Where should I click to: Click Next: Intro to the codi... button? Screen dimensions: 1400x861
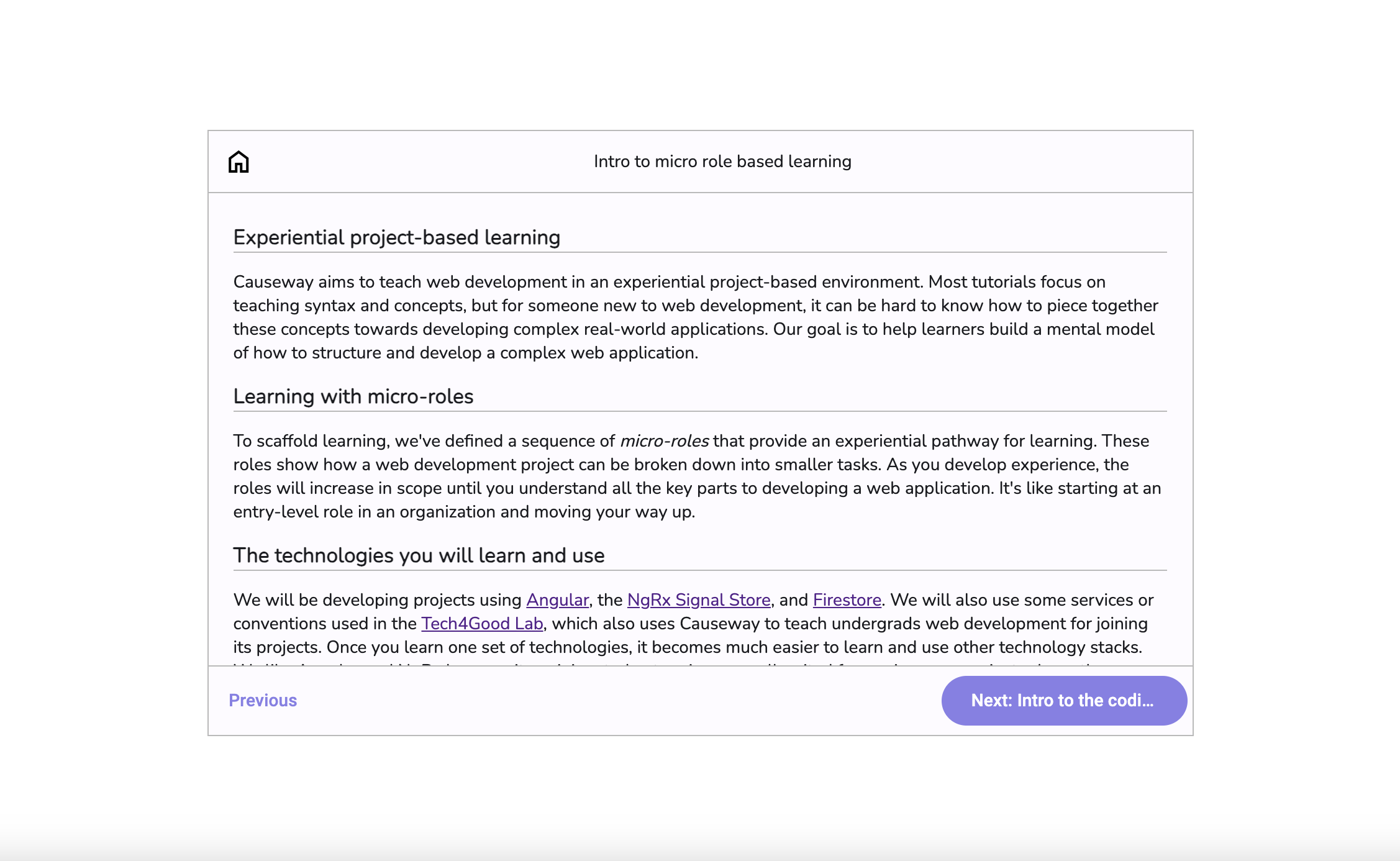[1063, 700]
